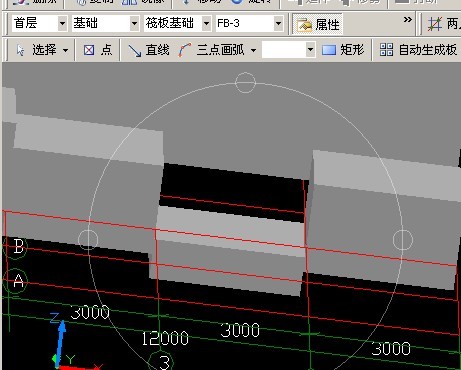Open the 三点画弧 arc options arrow
Viewport: 461px width, 370px height.
[x=253, y=51]
